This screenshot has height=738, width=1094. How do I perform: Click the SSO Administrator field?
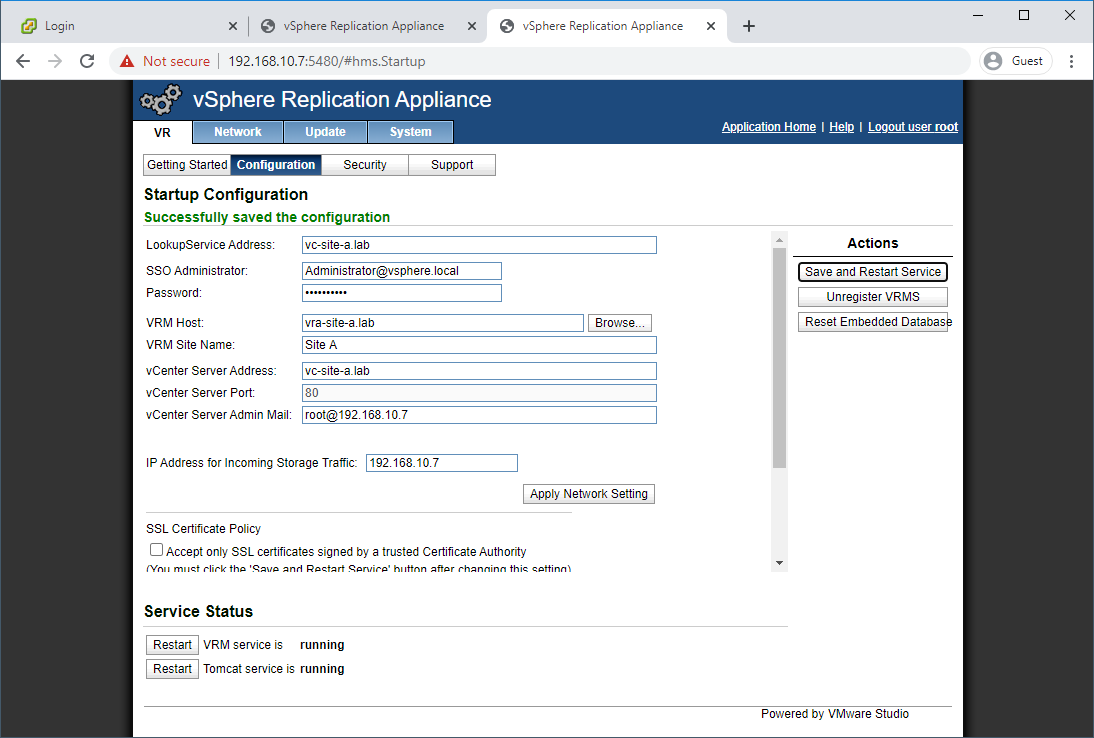(x=402, y=271)
